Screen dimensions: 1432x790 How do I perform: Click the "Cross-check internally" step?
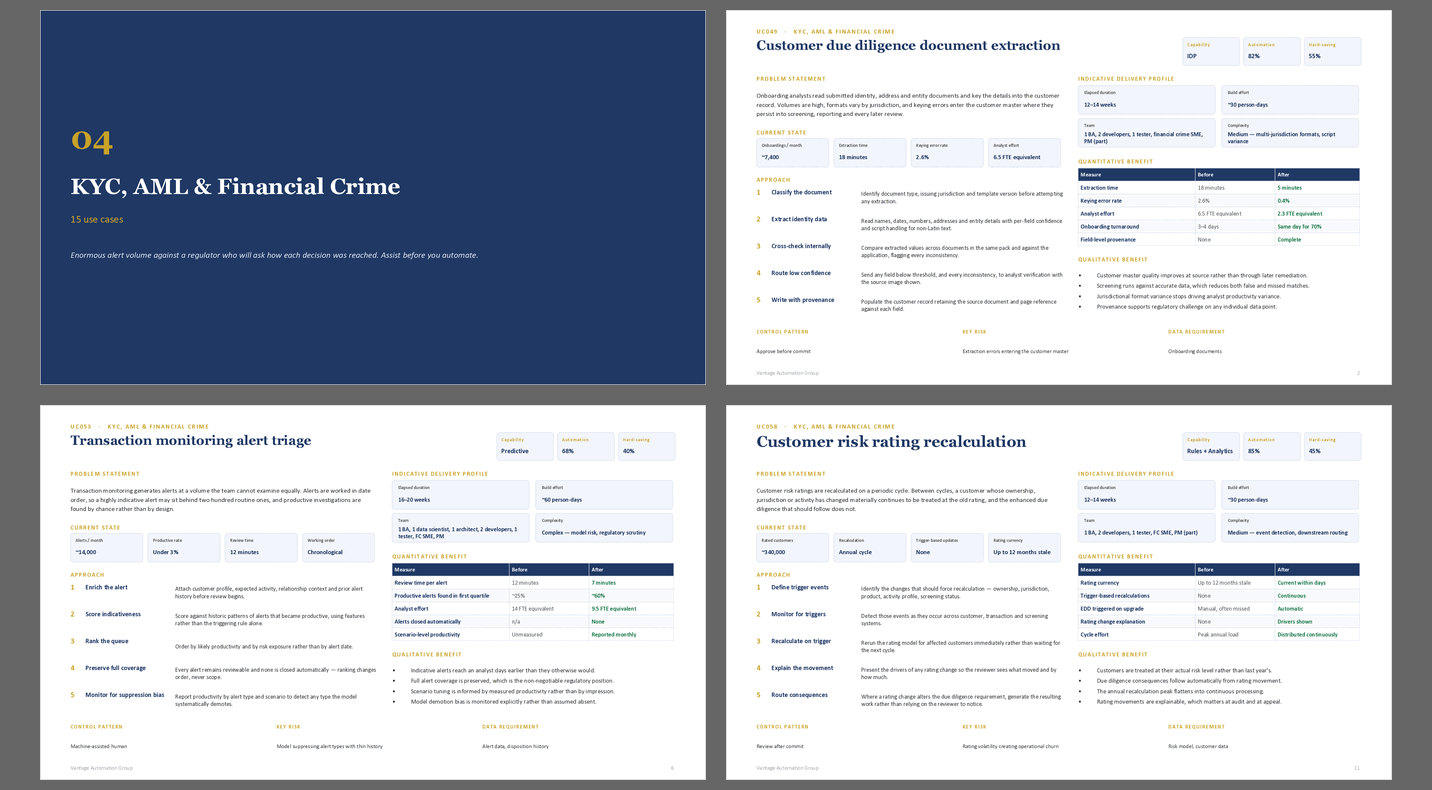click(x=801, y=246)
